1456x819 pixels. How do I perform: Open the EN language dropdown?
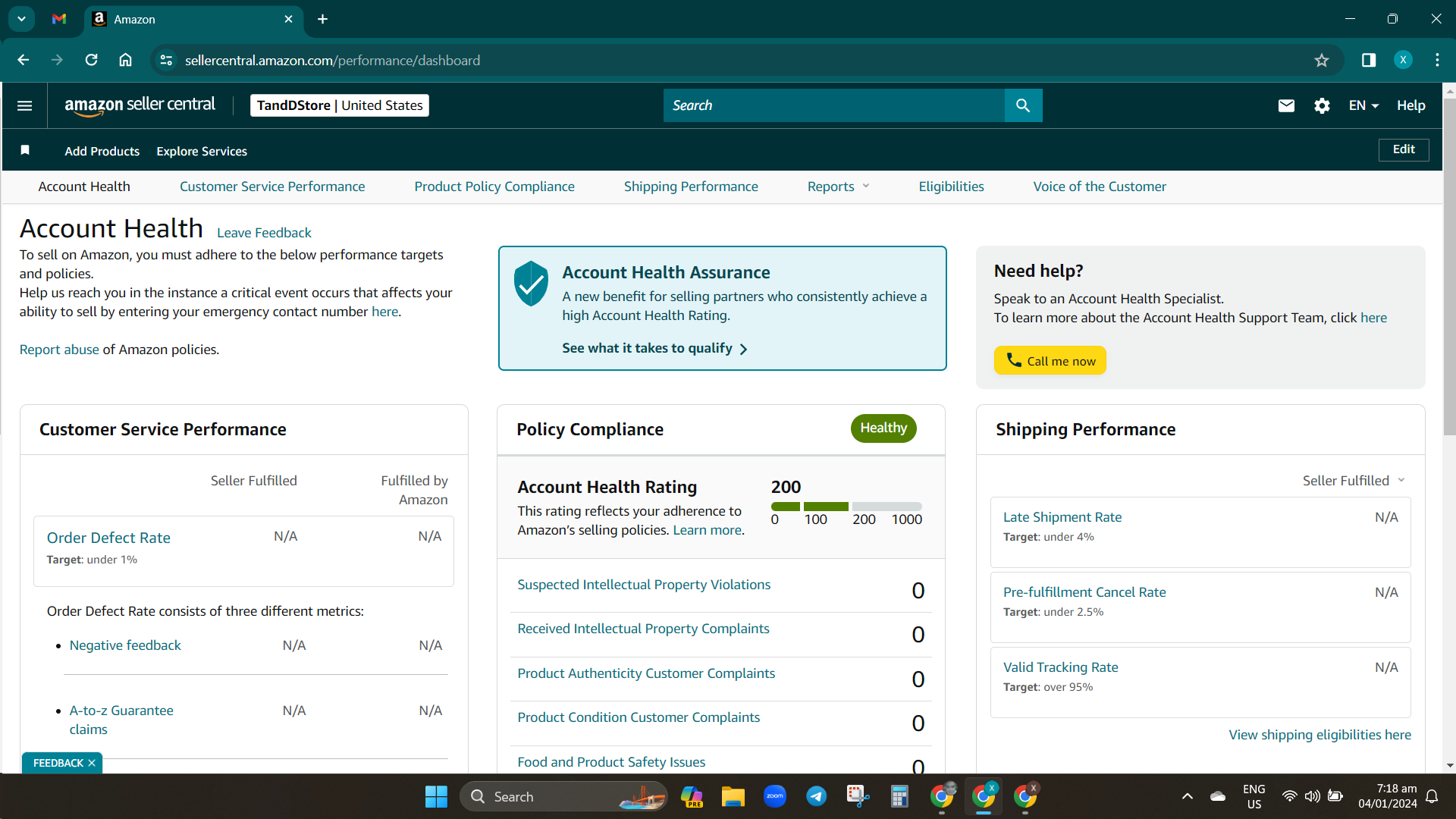(x=1363, y=105)
